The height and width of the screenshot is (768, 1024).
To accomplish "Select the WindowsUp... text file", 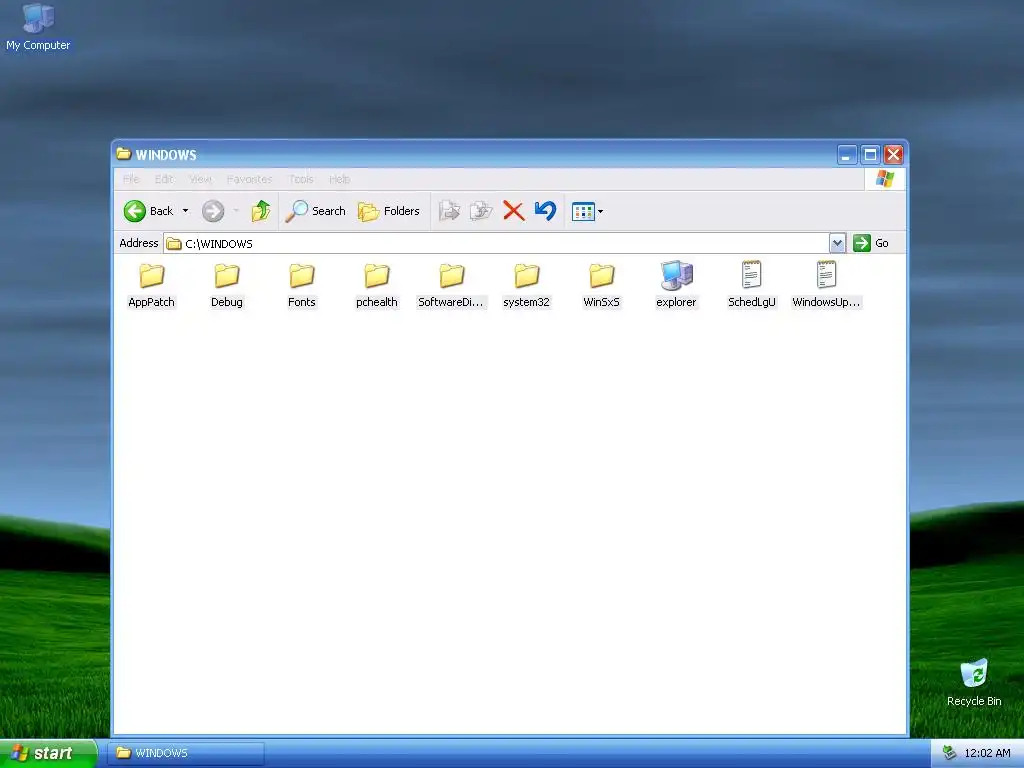I will (826, 285).
